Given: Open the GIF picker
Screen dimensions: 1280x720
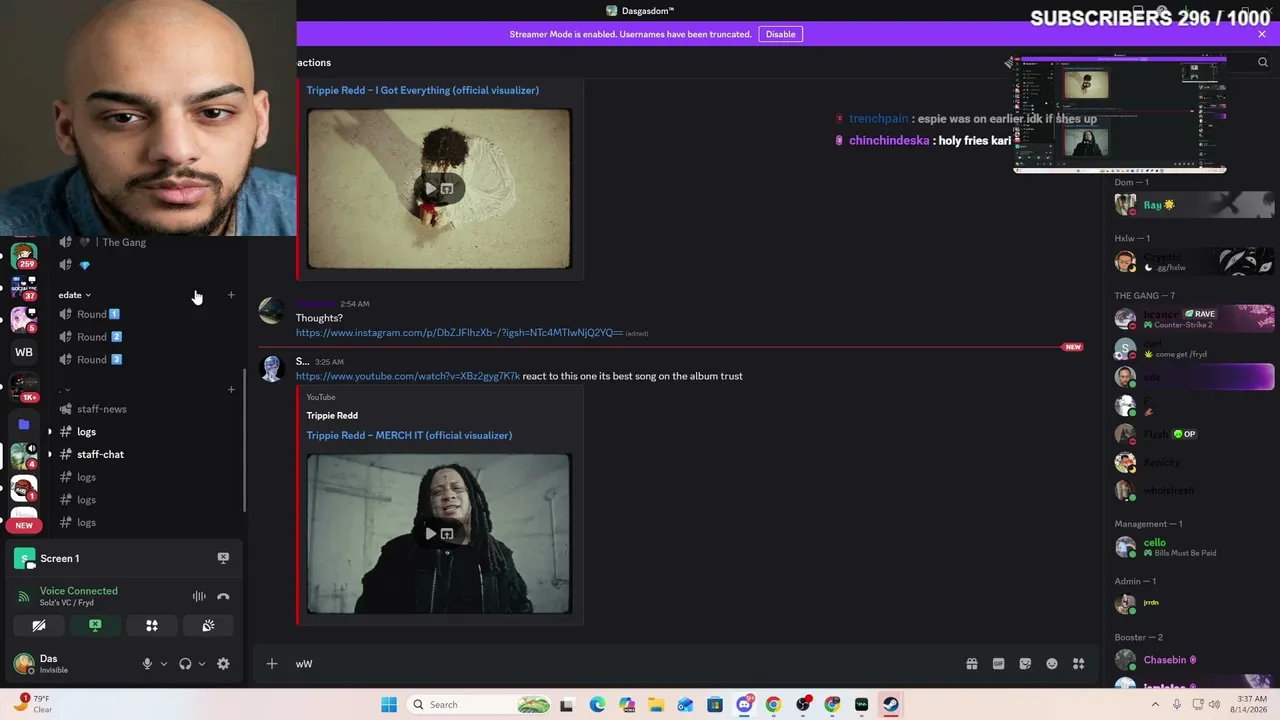Looking at the screenshot, I should point(998,664).
